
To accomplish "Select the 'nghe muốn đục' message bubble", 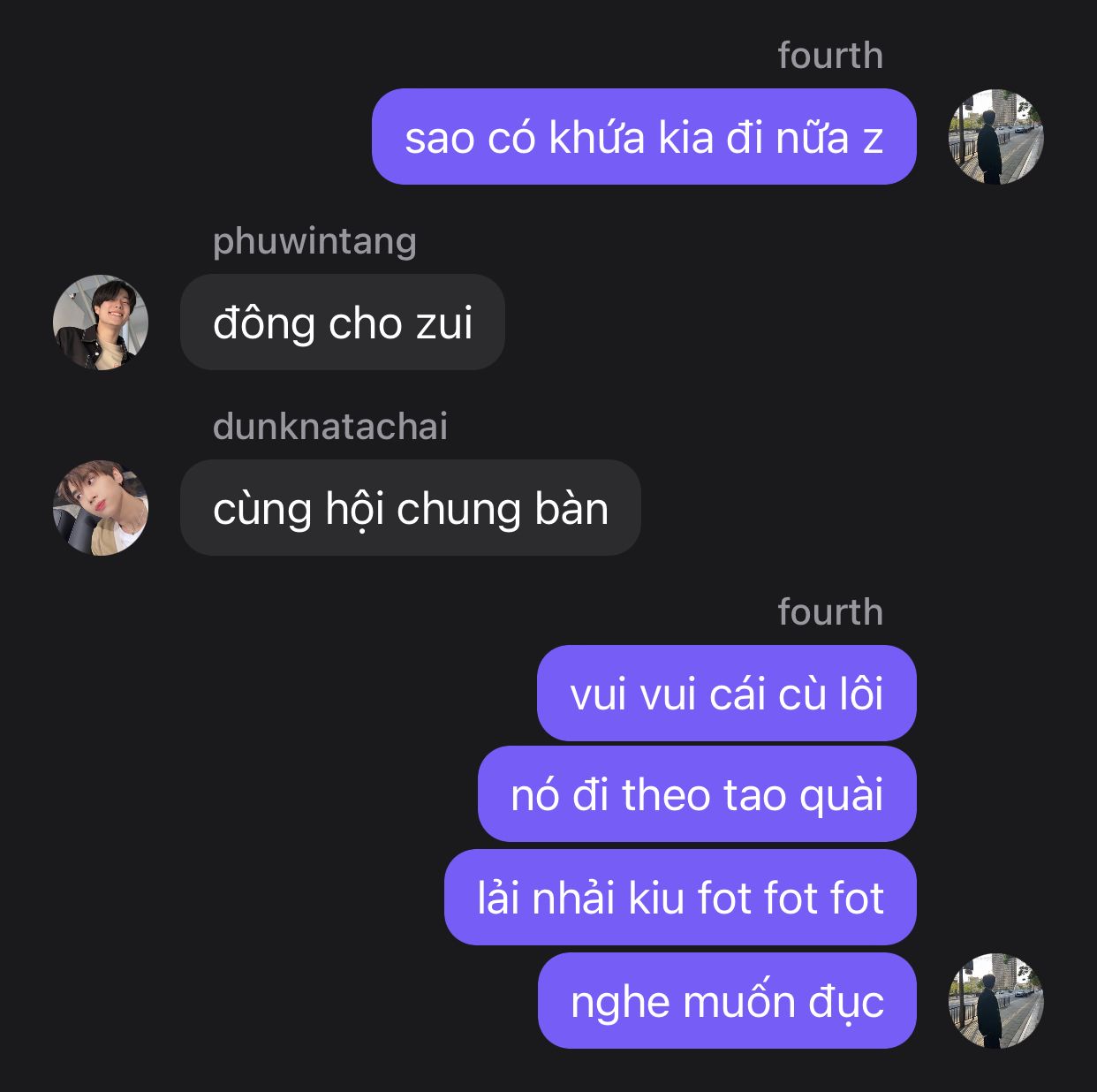I will tap(727, 1001).
